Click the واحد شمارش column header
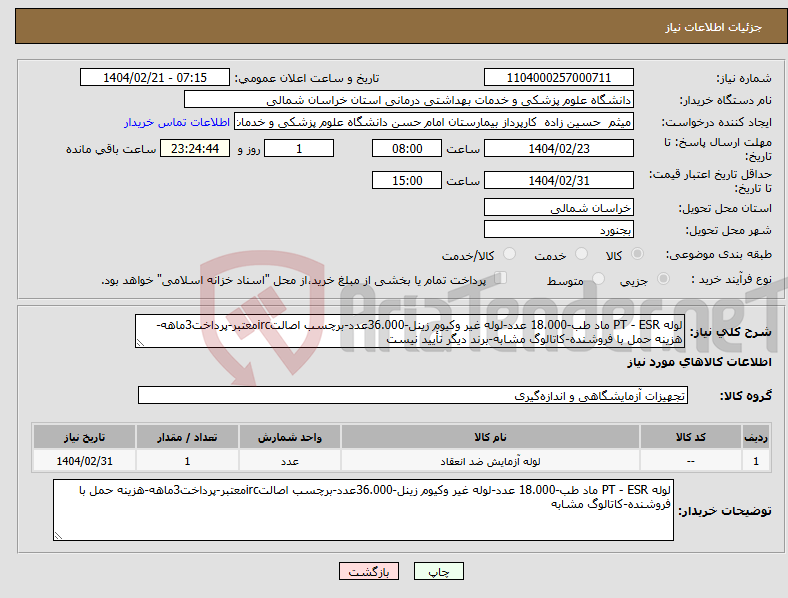Screen dimensions: 788x598 (x=290, y=437)
